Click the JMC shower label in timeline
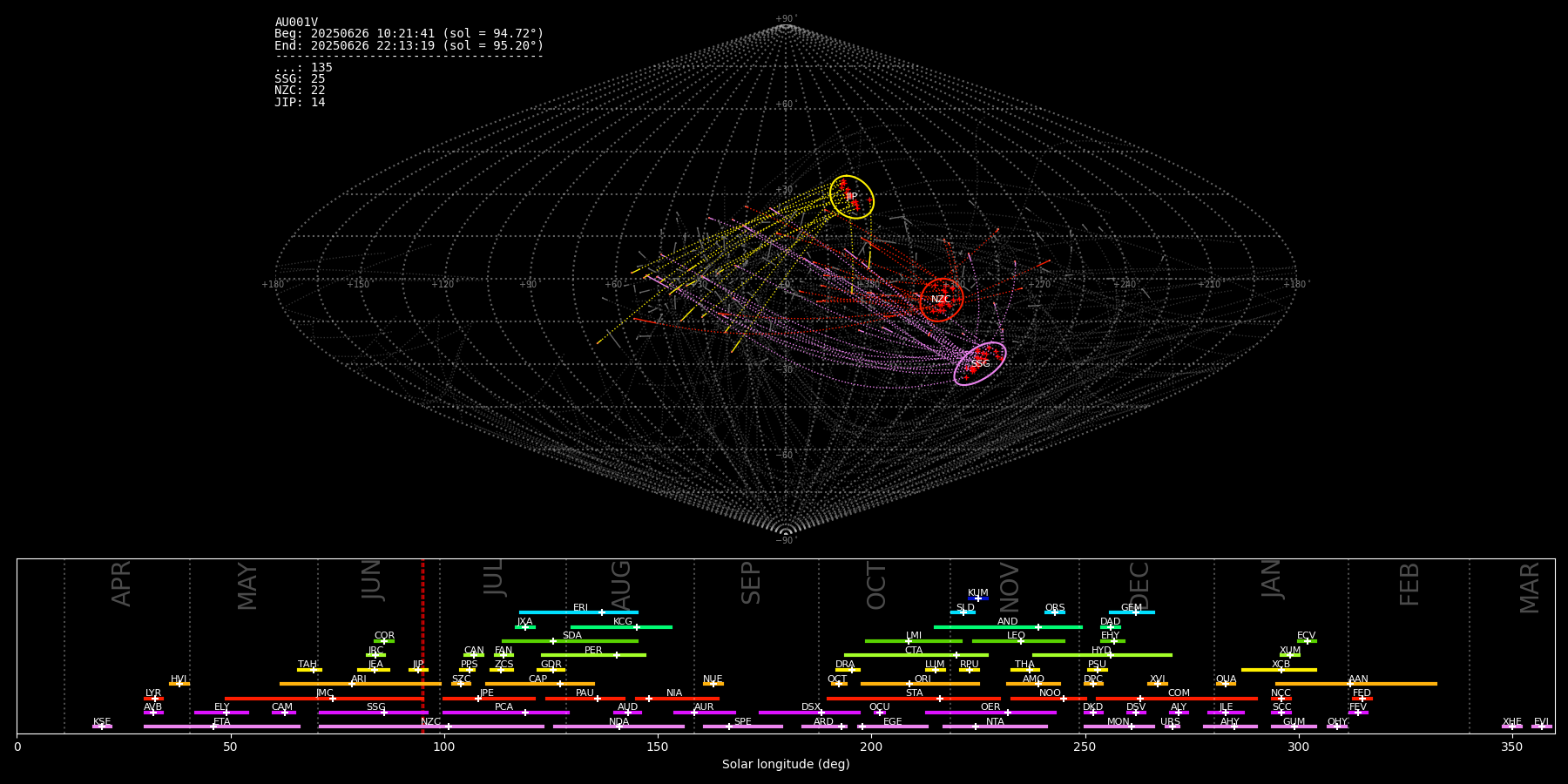Viewport: 1568px width, 784px height. pos(325,693)
